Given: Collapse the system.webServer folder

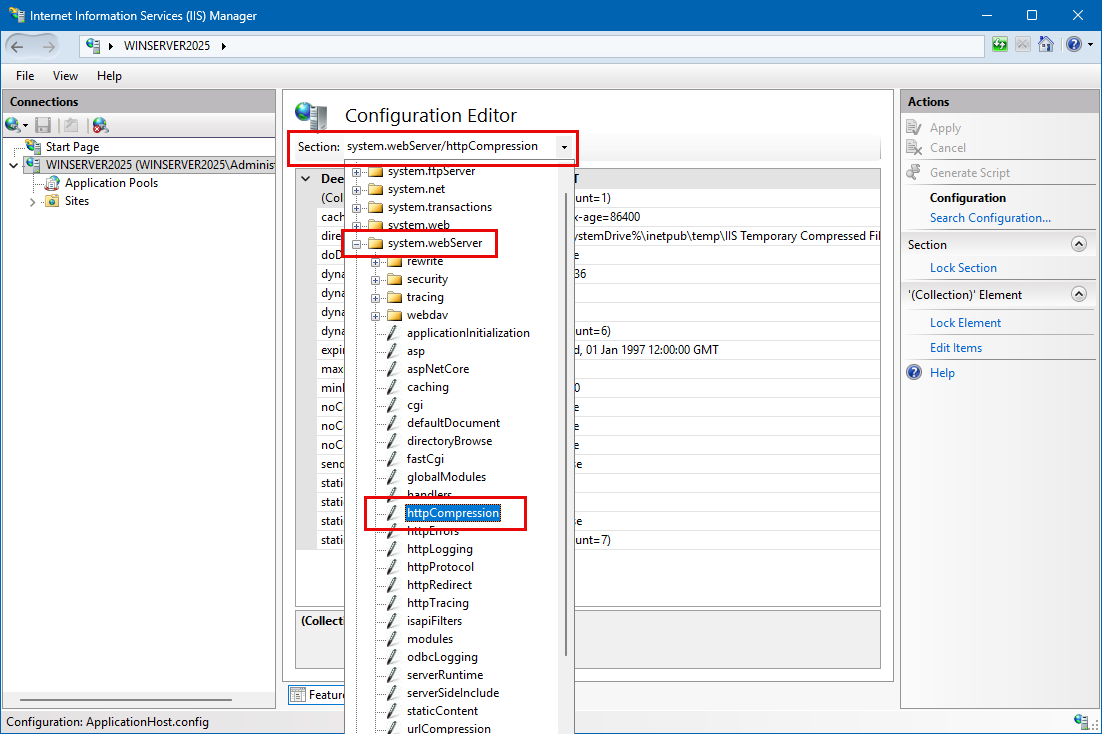Looking at the screenshot, I should pyautogui.click(x=356, y=243).
